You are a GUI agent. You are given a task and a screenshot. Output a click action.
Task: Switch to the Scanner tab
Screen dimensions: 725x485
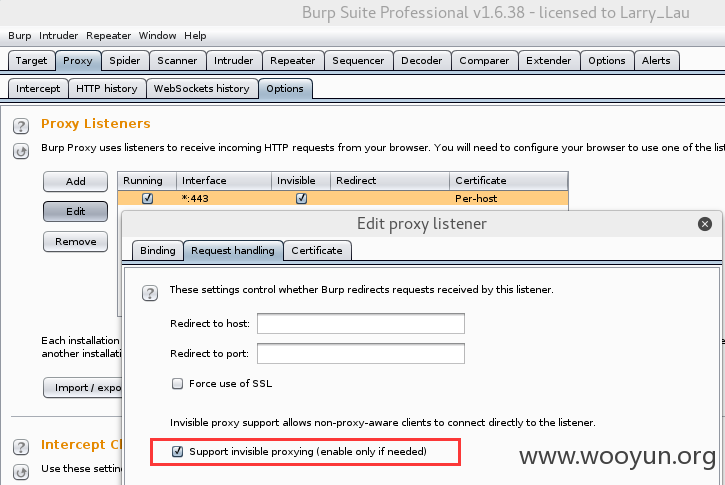[x=177, y=61]
